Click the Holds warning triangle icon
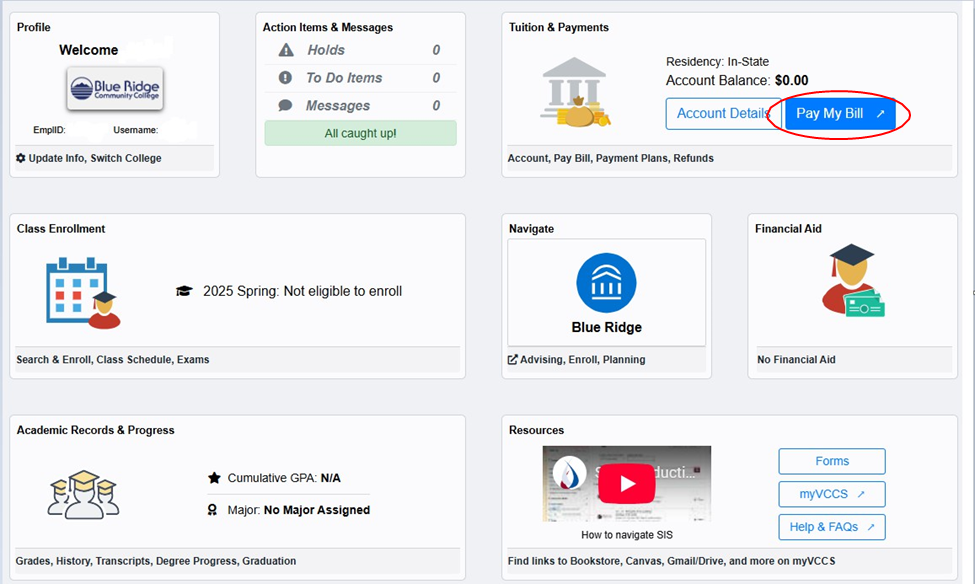Viewport: 975px width, 584px height. [286, 50]
